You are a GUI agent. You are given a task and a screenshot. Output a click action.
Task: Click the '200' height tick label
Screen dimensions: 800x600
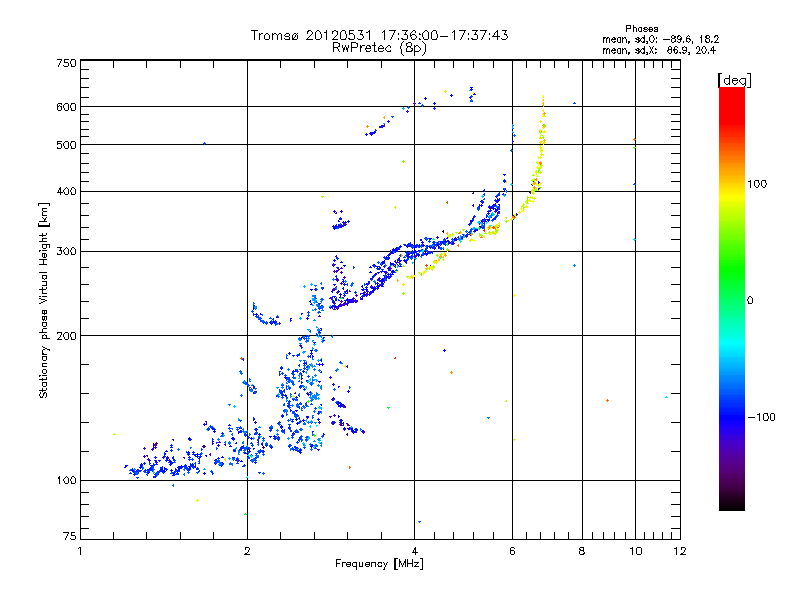point(67,336)
